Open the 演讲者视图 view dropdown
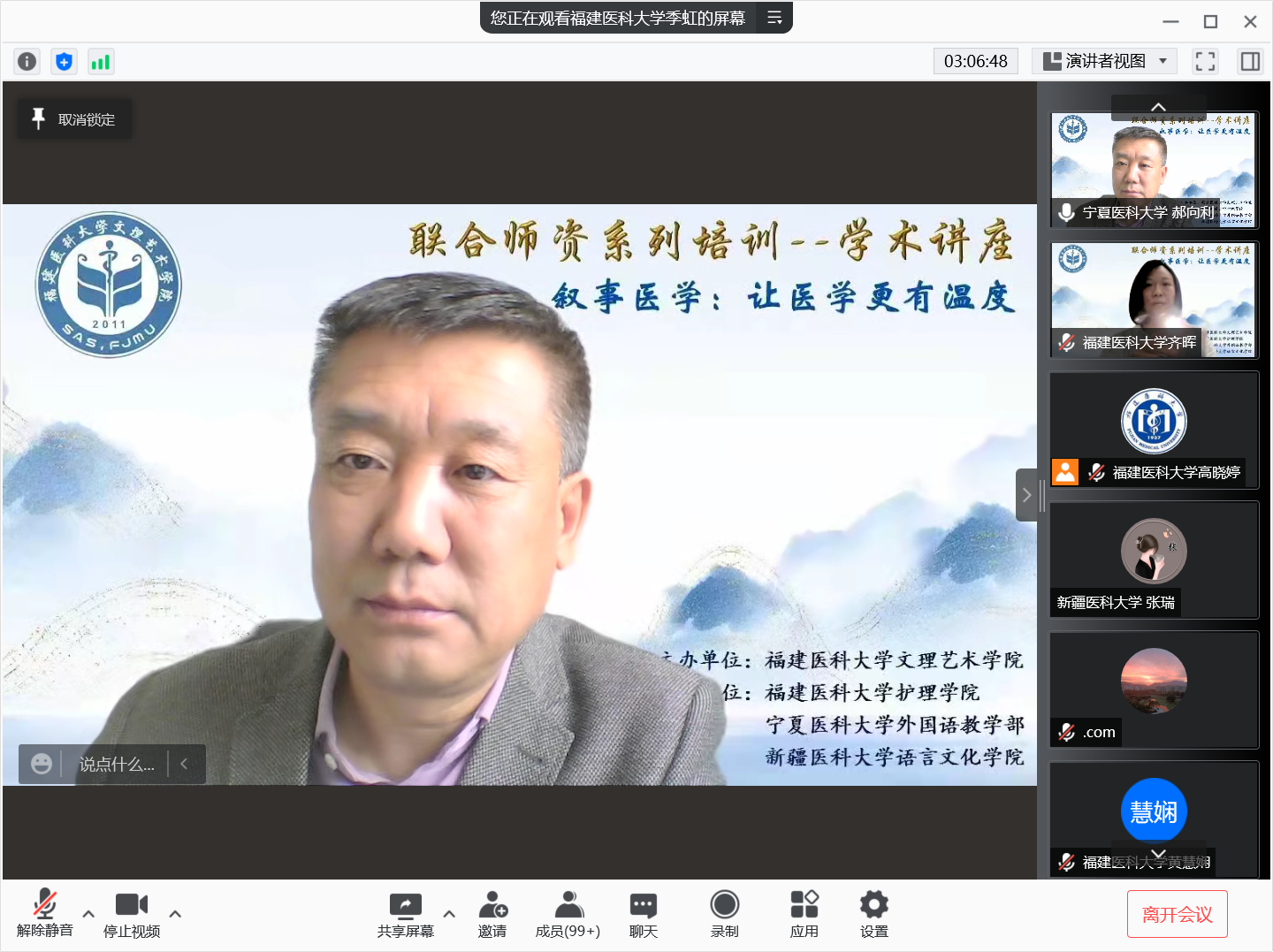This screenshot has height=952, width=1273. [x=1105, y=61]
